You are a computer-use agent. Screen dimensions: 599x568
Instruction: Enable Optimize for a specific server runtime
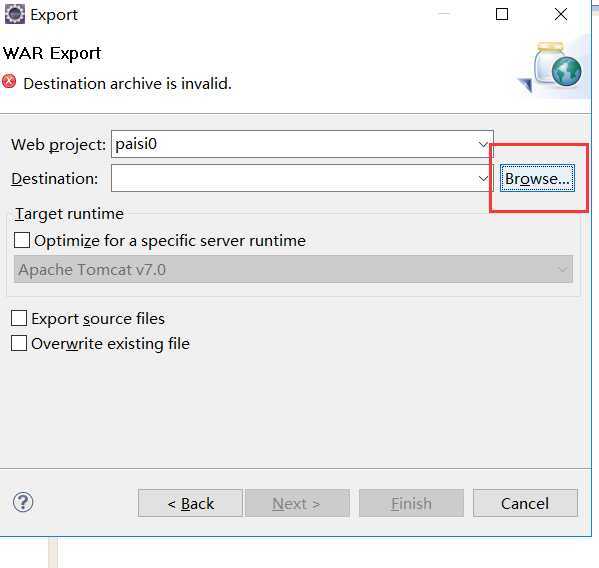pos(22,241)
